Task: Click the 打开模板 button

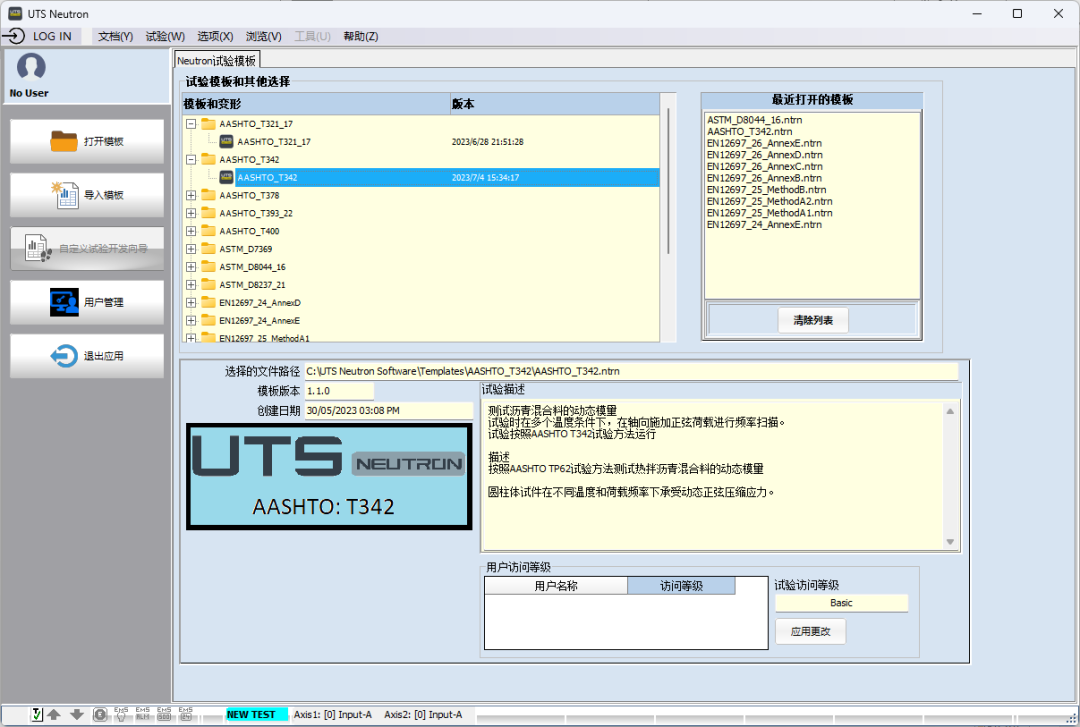Action: 87,141
